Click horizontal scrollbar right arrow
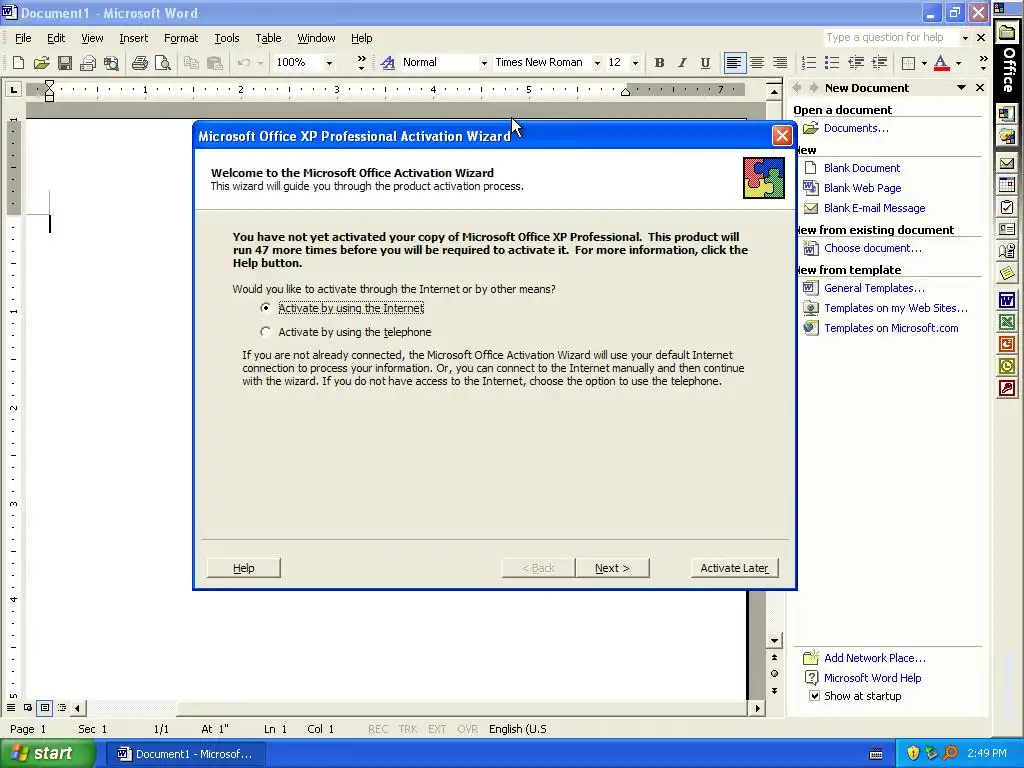Image resolution: width=1024 pixels, height=768 pixels. tap(758, 708)
